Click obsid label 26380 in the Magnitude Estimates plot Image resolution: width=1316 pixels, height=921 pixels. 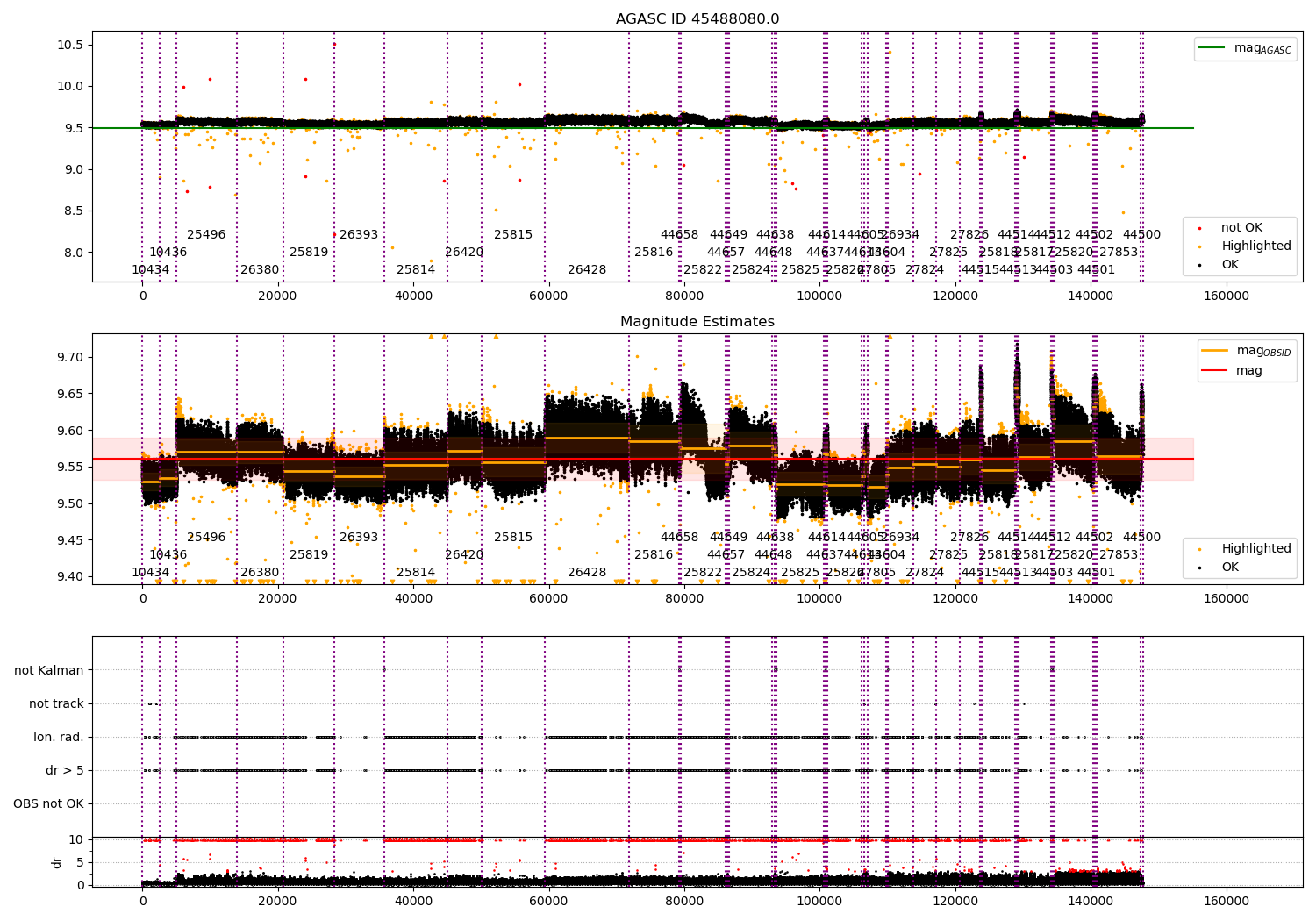click(260, 573)
